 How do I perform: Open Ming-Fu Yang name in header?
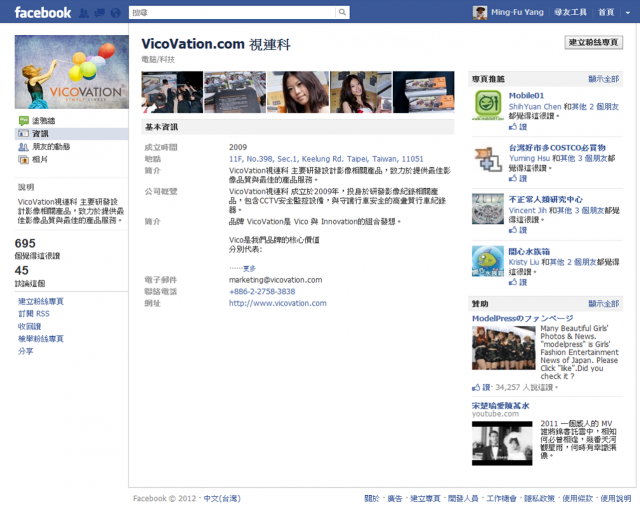tap(517, 12)
